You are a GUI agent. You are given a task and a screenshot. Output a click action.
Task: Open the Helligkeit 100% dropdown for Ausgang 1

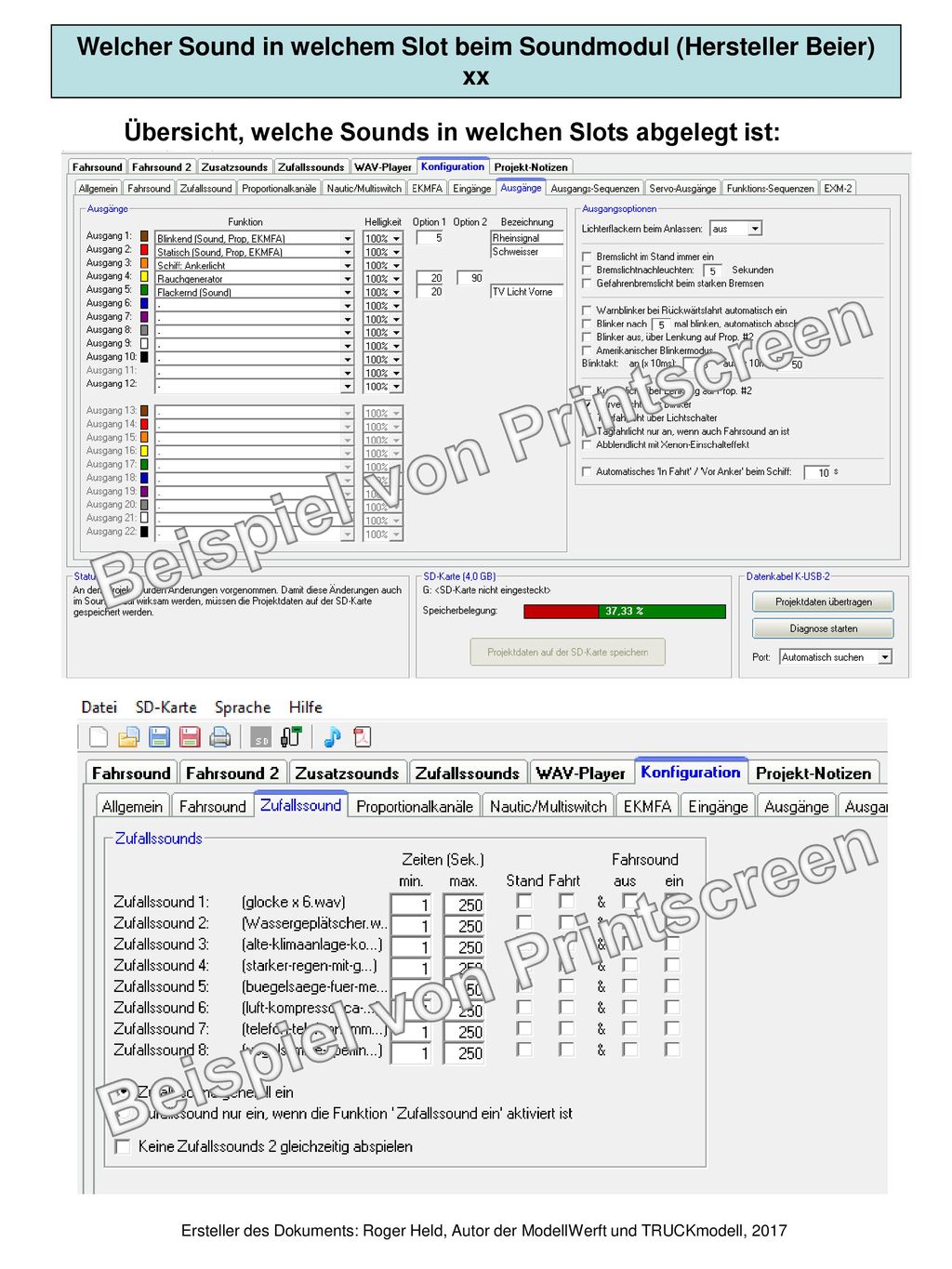point(396,239)
